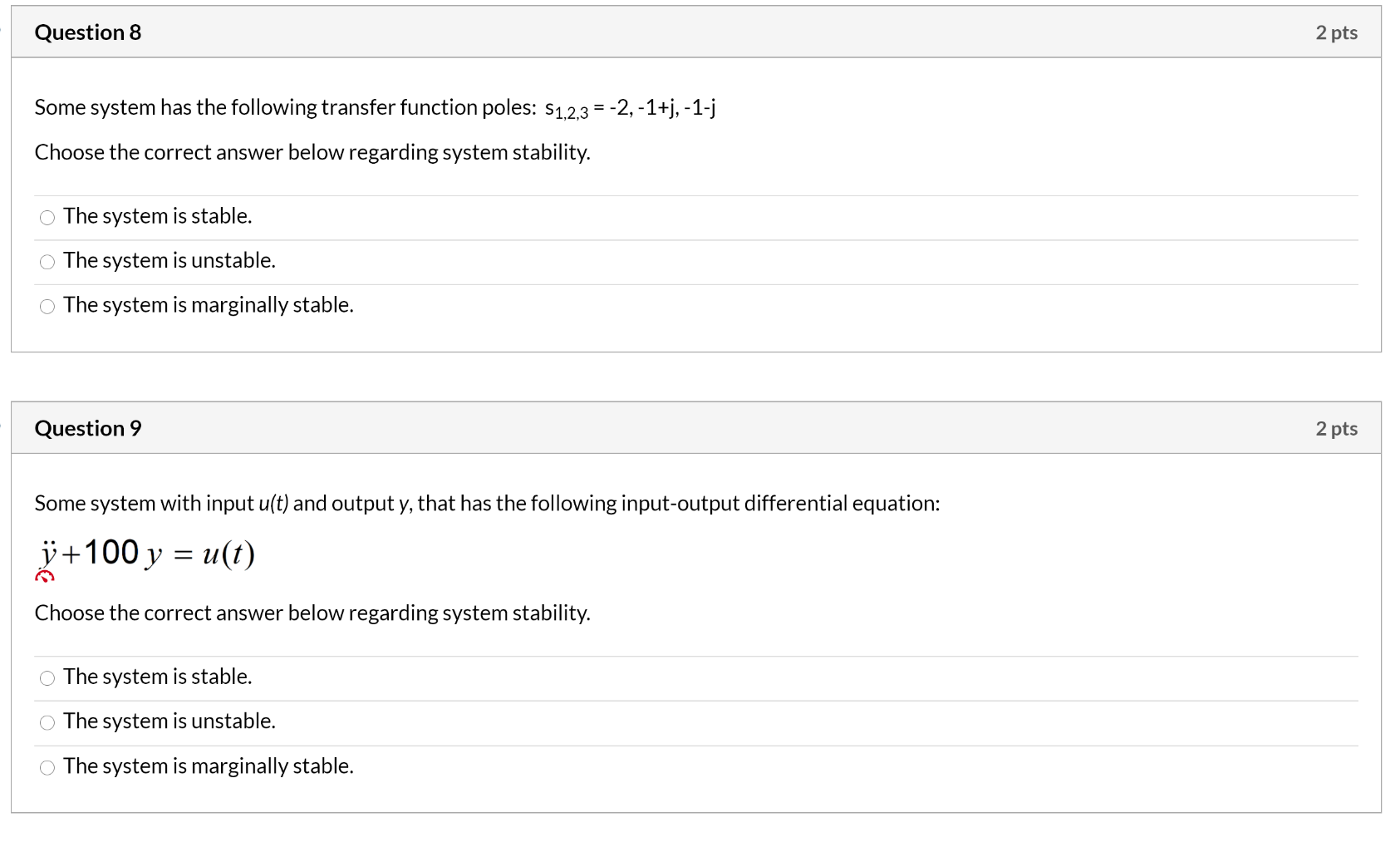Click the 2 pts label of Question 8
The image size is (1400, 842).
click(1336, 32)
